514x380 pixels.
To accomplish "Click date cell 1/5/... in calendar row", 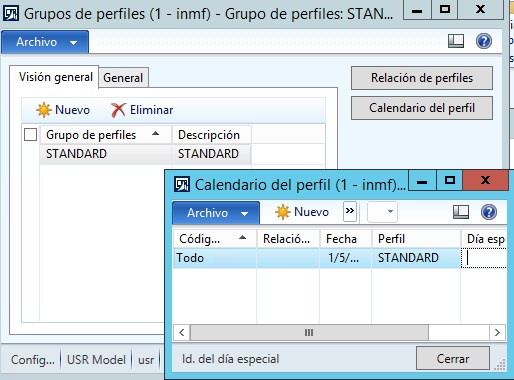I will (346, 258).
